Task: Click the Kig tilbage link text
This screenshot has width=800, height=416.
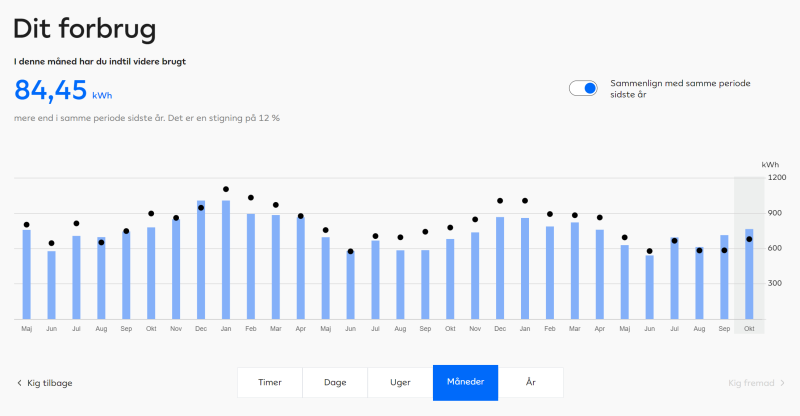Action: (49, 383)
